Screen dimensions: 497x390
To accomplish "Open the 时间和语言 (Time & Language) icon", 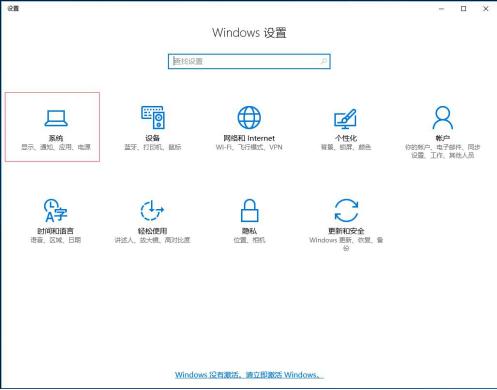I will point(56,210).
